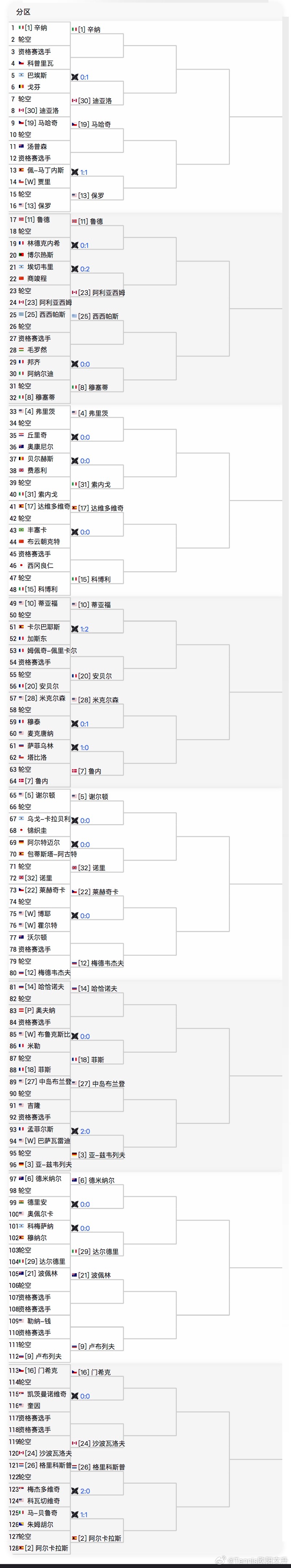The width and height of the screenshot is (291, 1568).
Task: Click the flag icon next to 布云朝克特
Action: (21, 542)
